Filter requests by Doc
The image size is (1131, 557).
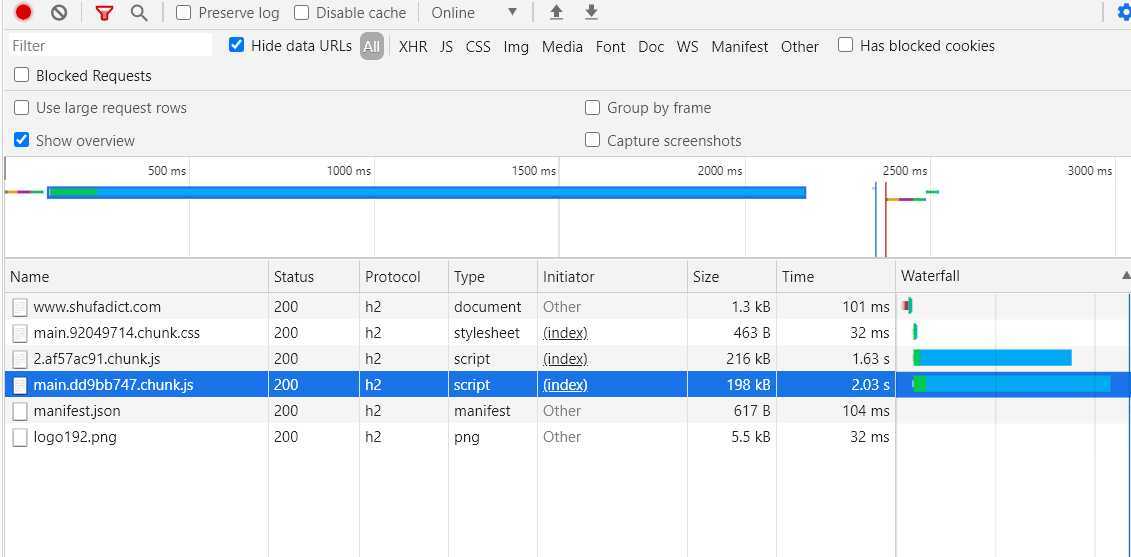[x=651, y=46]
